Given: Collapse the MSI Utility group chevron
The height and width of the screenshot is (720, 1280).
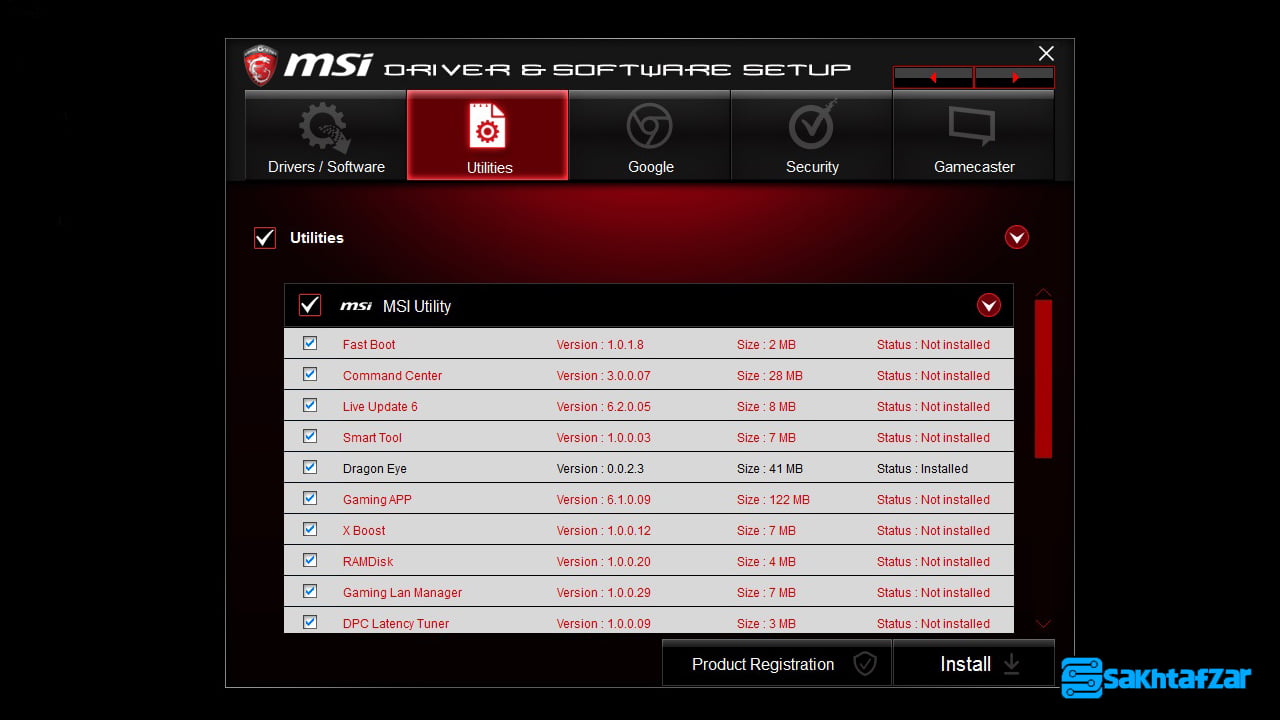Looking at the screenshot, I should click(x=988, y=305).
